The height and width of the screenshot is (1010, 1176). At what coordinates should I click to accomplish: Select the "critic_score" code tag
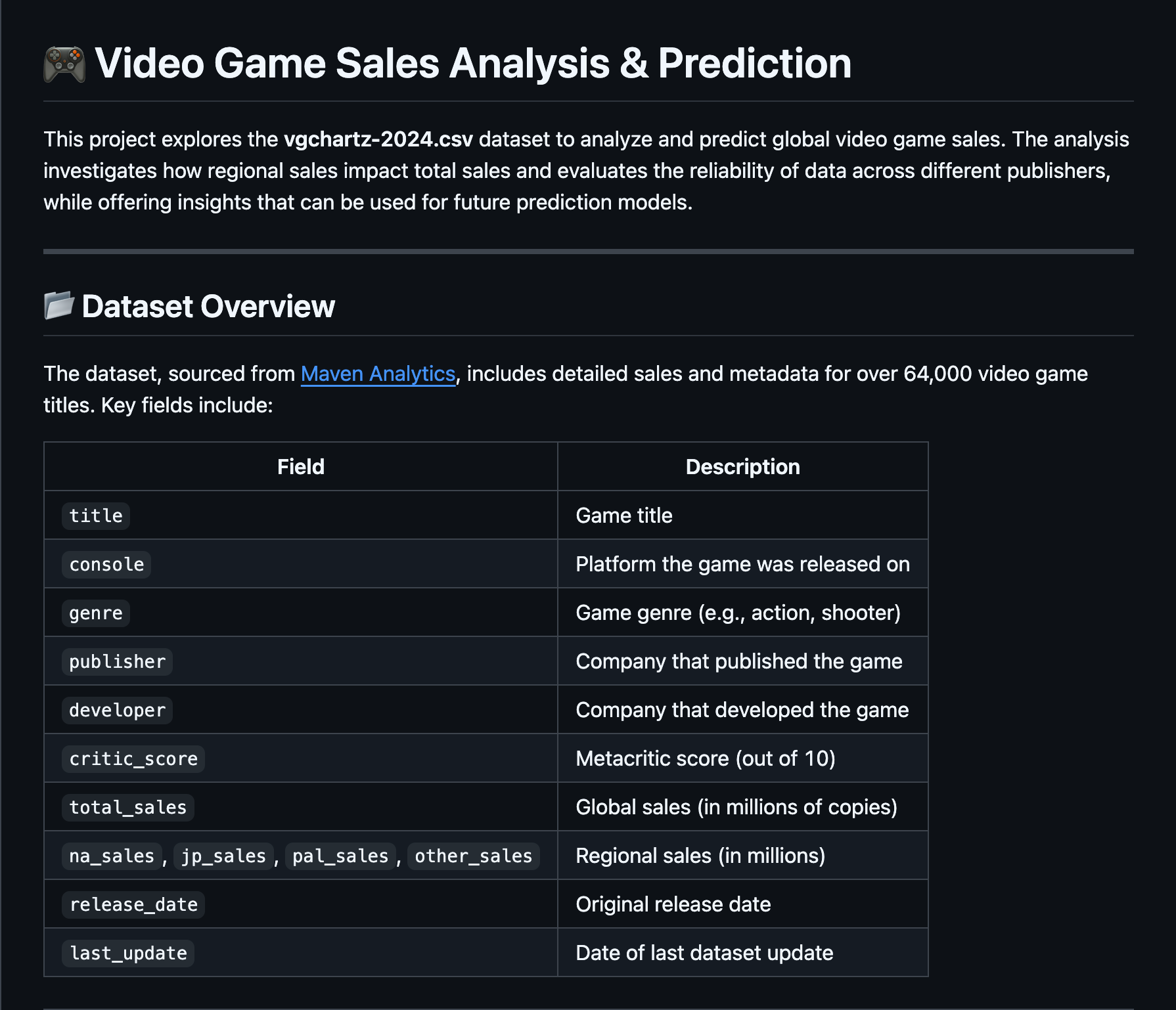coord(133,758)
